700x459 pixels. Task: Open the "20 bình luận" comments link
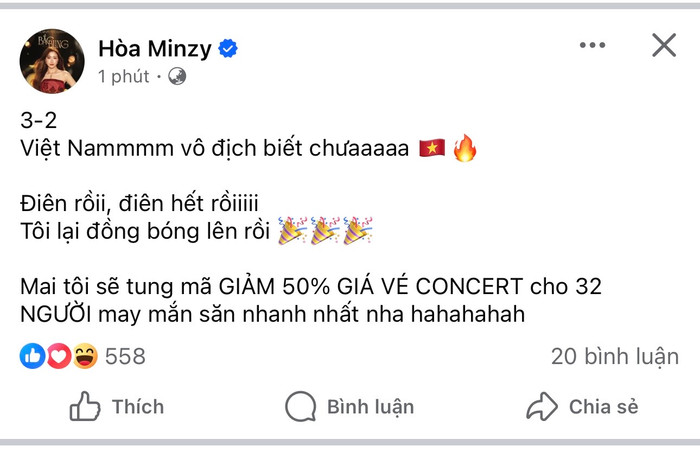(x=614, y=356)
